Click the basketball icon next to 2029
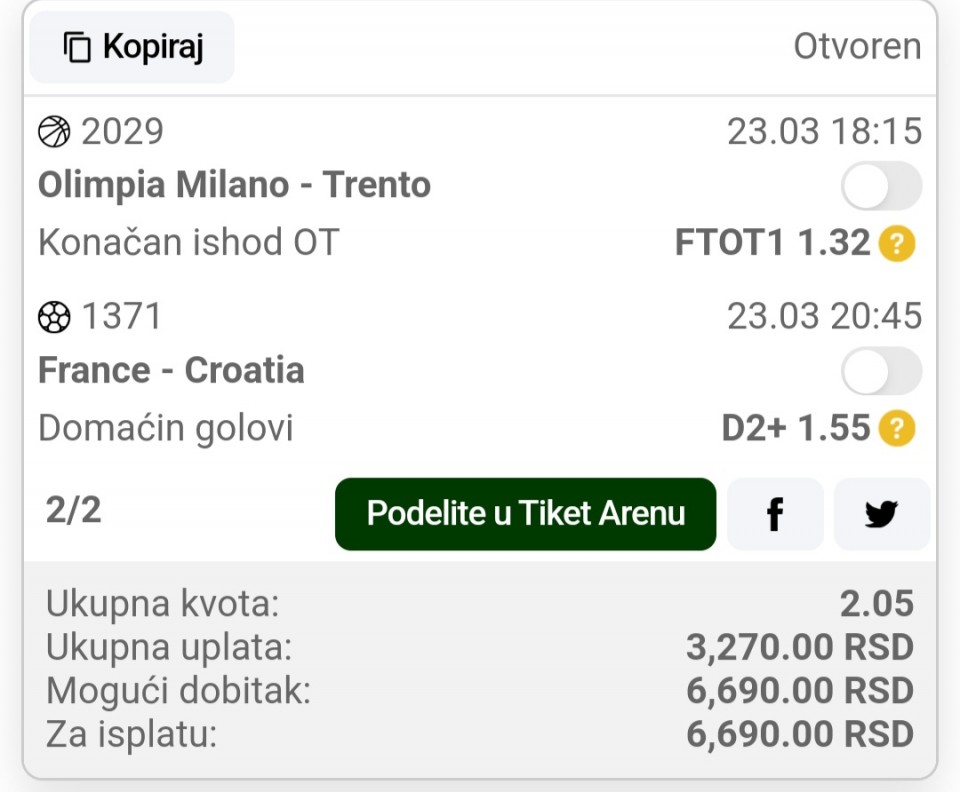This screenshot has height=792, width=960. pyautogui.click(x=54, y=131)
